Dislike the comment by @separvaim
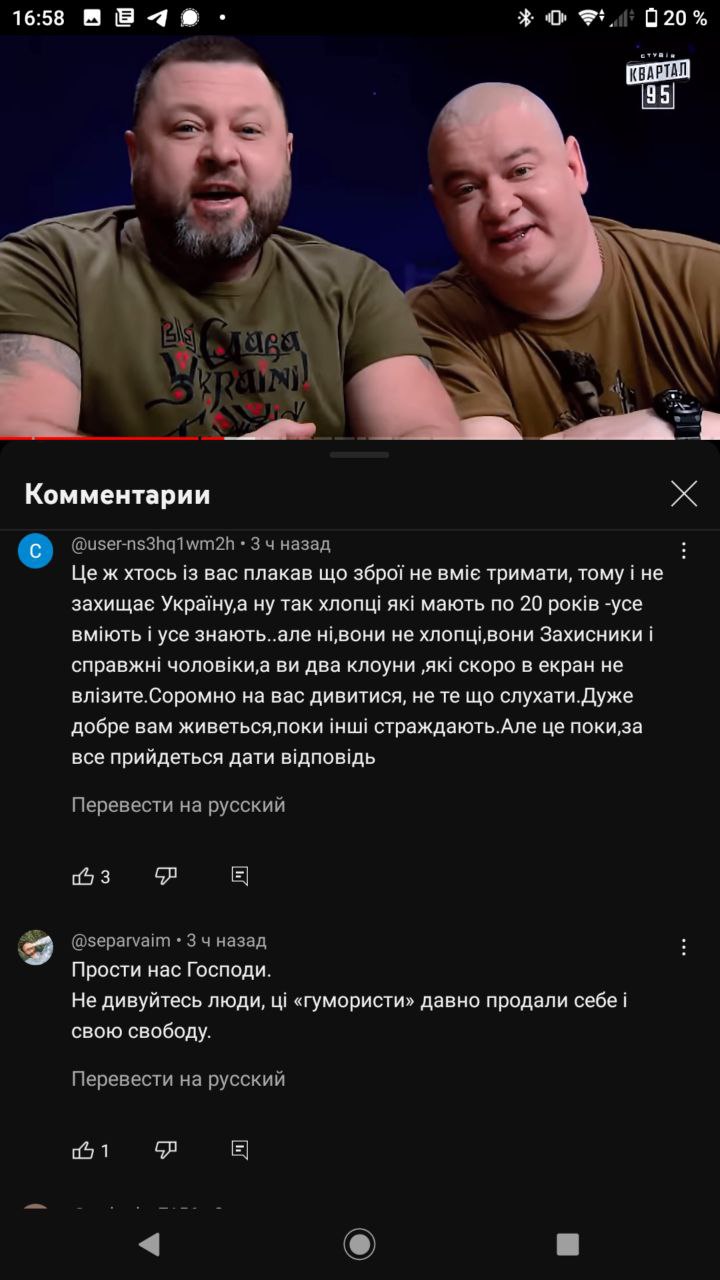Viewport: 720px width, 1280px height. [x=166, y=1151]
